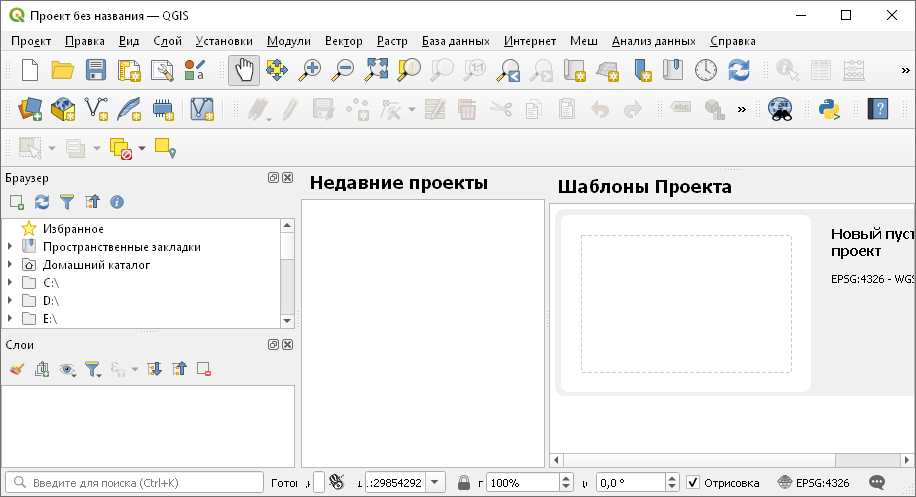The image size is (916, 497).
Task: Save project with the floppy disk icon
Action: tap(96, 70)
